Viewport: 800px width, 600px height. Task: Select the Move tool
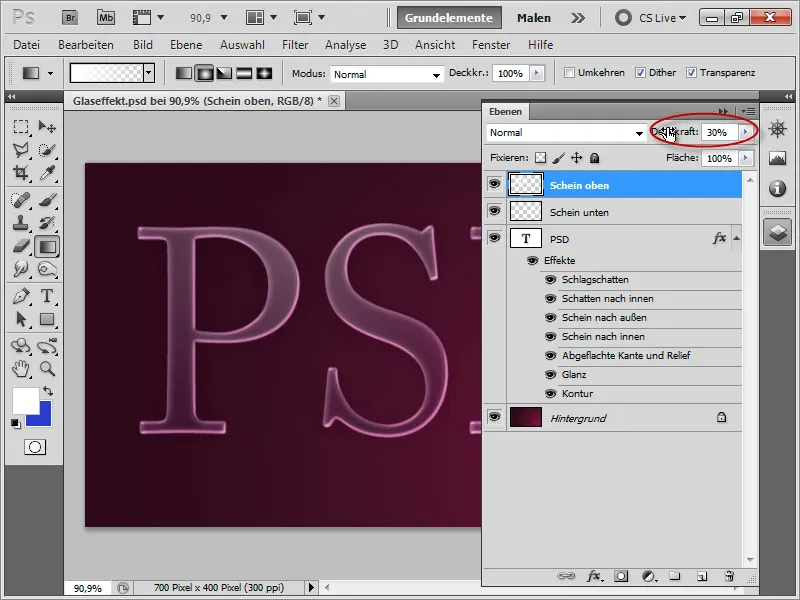point(47,127)
